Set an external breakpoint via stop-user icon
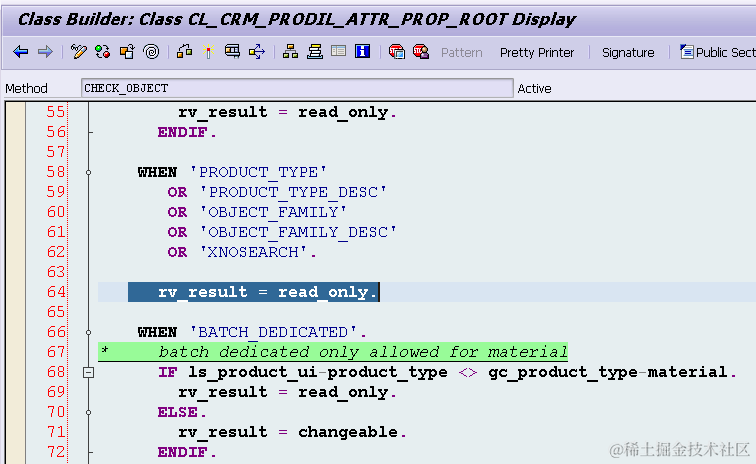Image resolution: width=756 pixels, height=464 pixels. pos(421,52)
